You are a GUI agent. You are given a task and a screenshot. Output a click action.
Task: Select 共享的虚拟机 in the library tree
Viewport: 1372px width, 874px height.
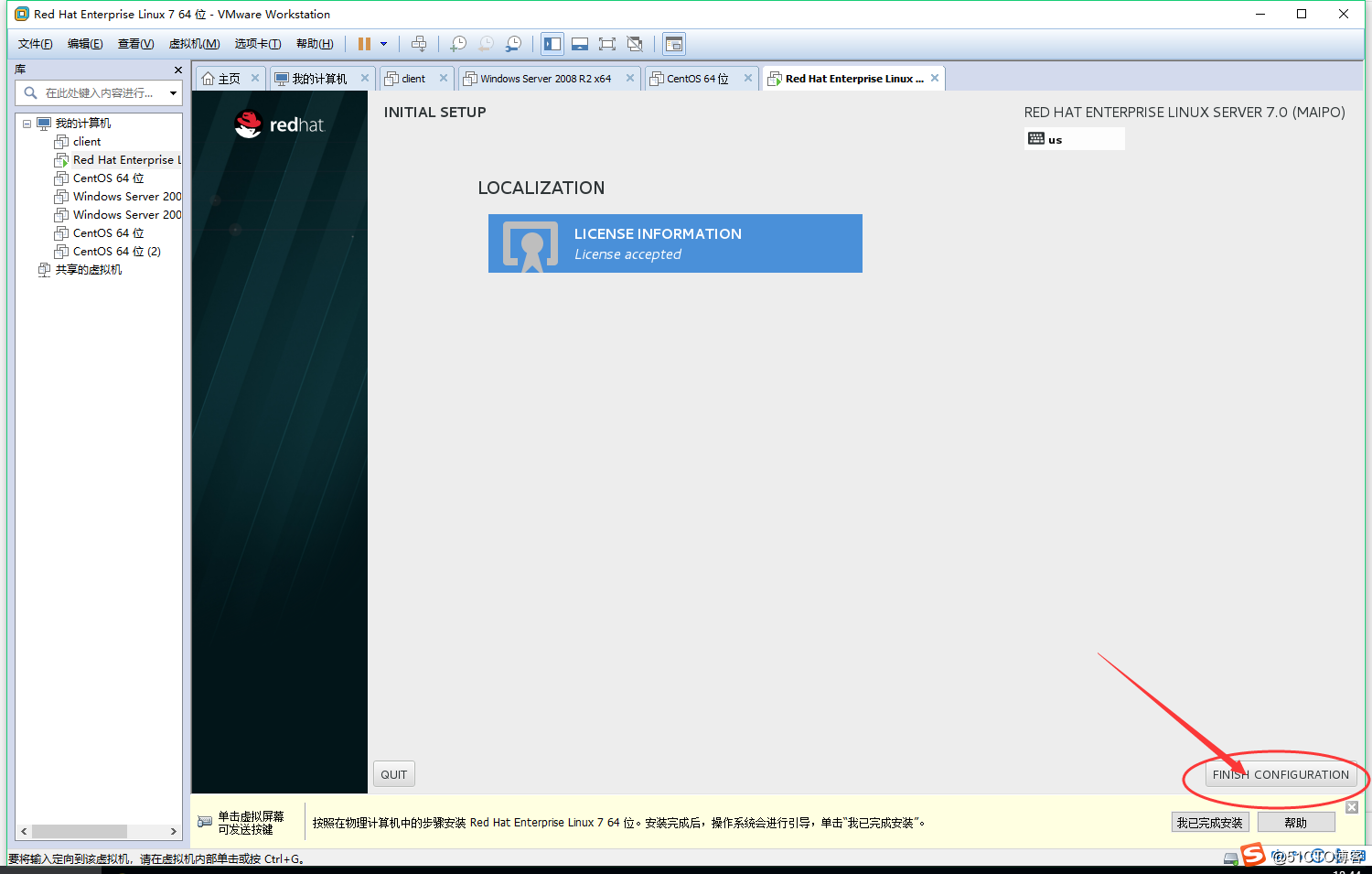pos(88,270)
